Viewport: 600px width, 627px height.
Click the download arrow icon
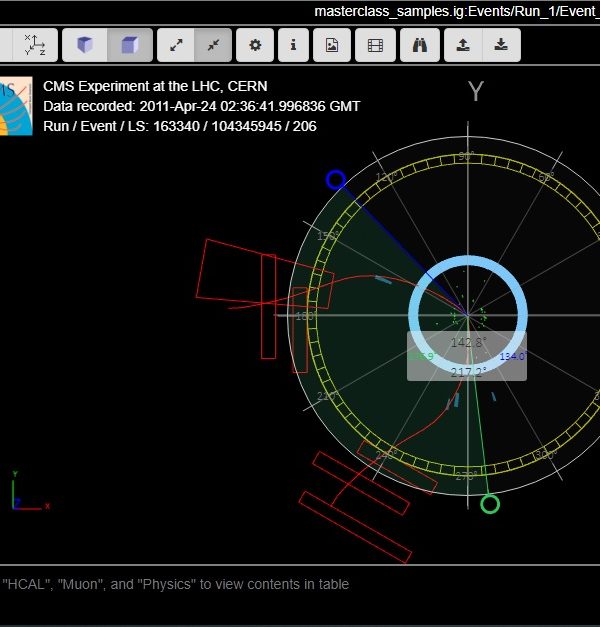(500, 45)
